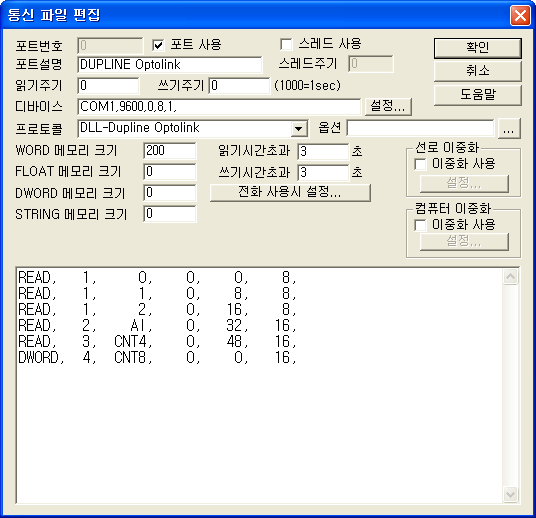Close the 통신 파일 편집 dialog

point(520,15)
